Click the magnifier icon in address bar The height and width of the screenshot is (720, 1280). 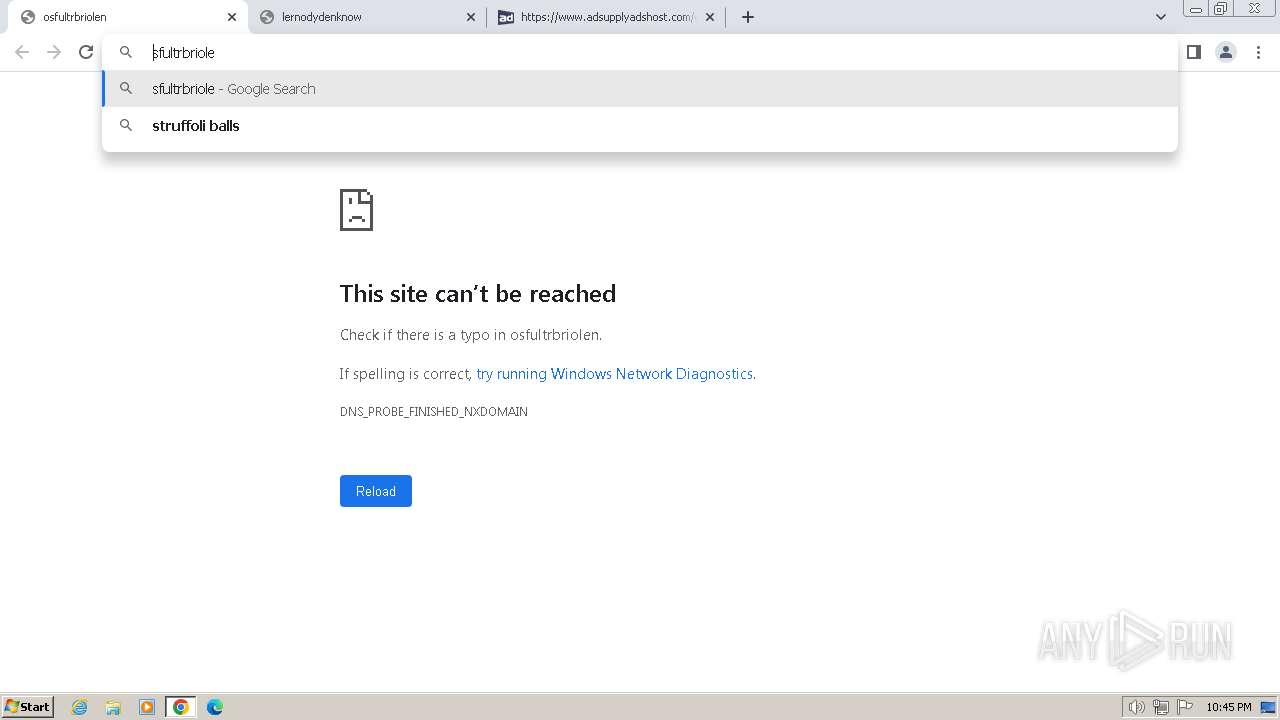[126, 52]
